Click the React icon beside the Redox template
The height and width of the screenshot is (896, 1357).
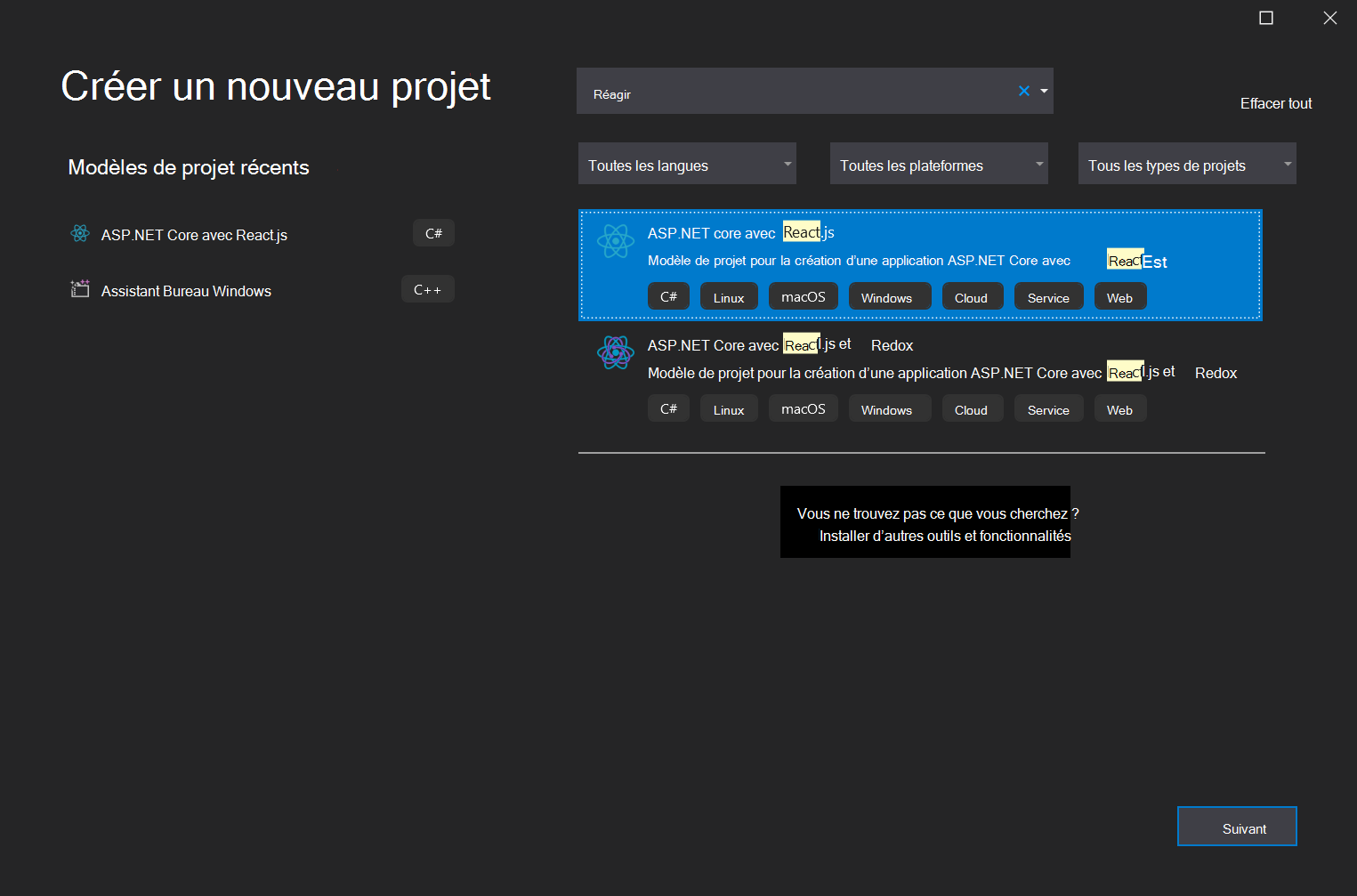tap(615, 352)
